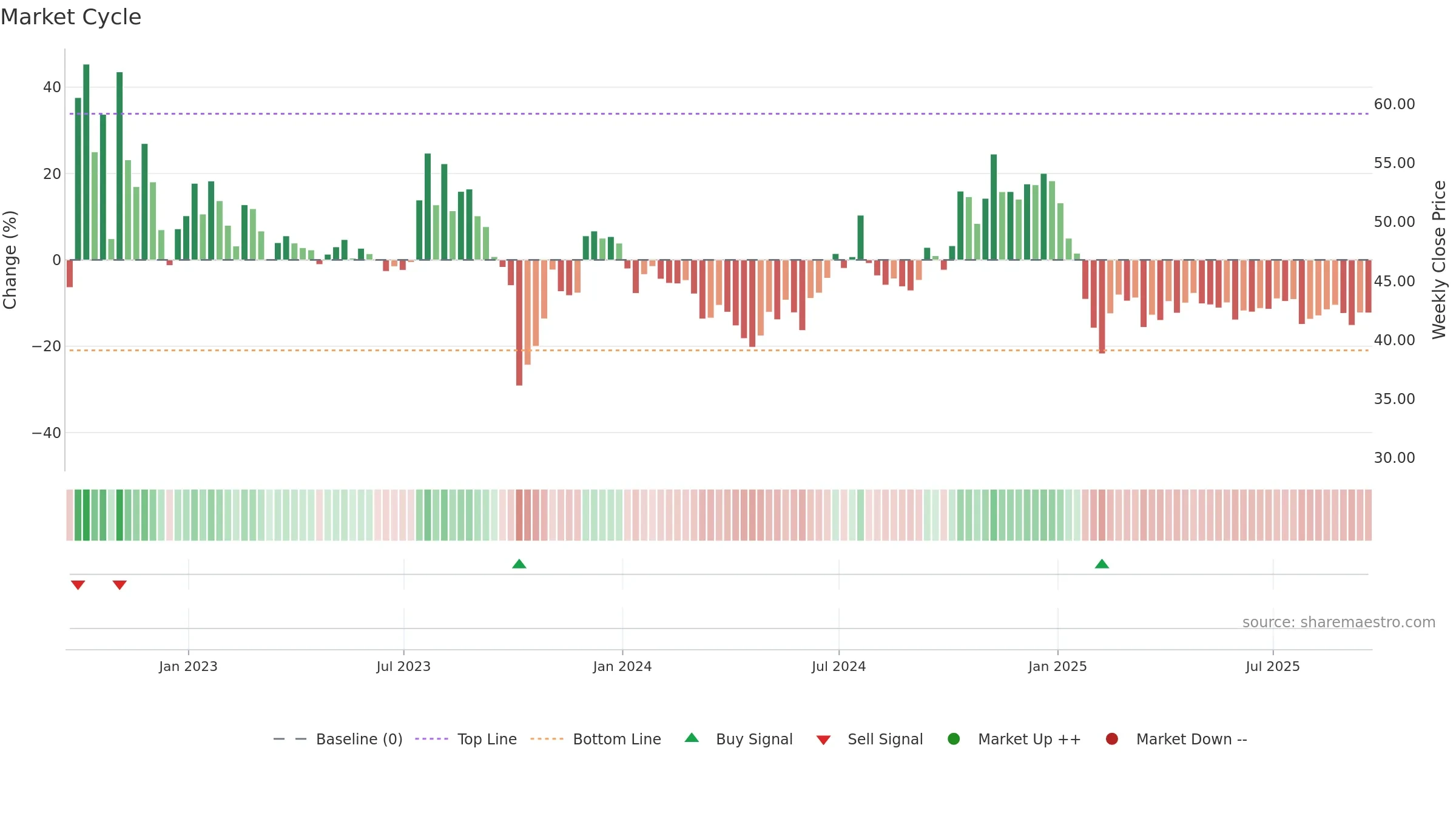
Task: Click the −40 change axis label
Action: pos(47,433)
